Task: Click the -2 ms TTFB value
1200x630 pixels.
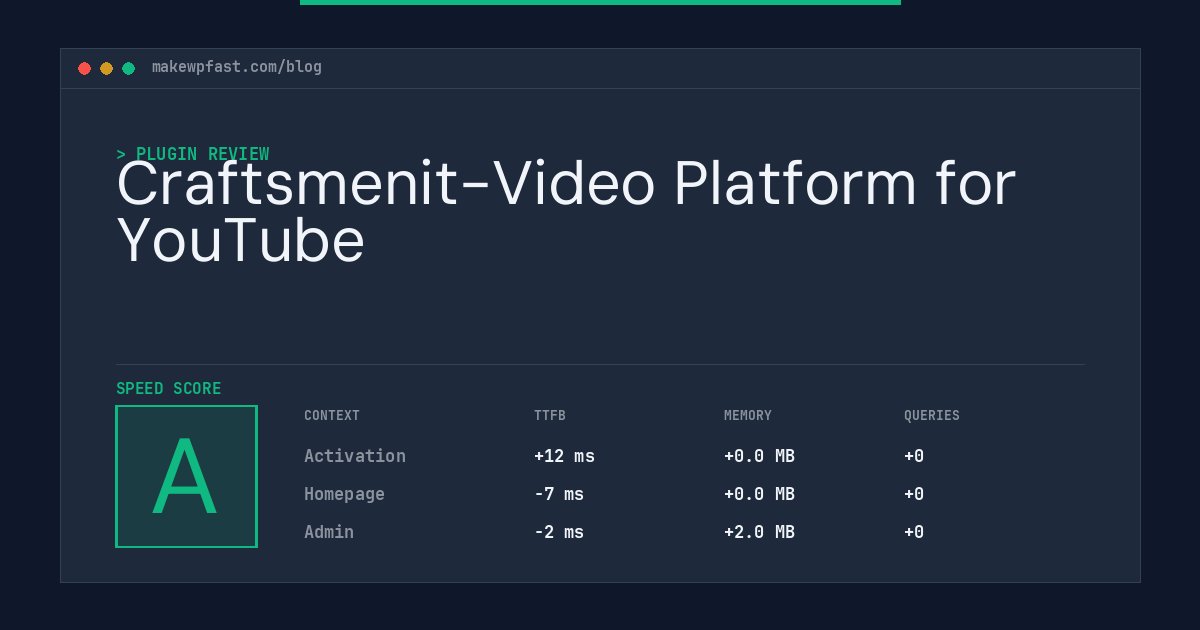Action: coord(559,532)
